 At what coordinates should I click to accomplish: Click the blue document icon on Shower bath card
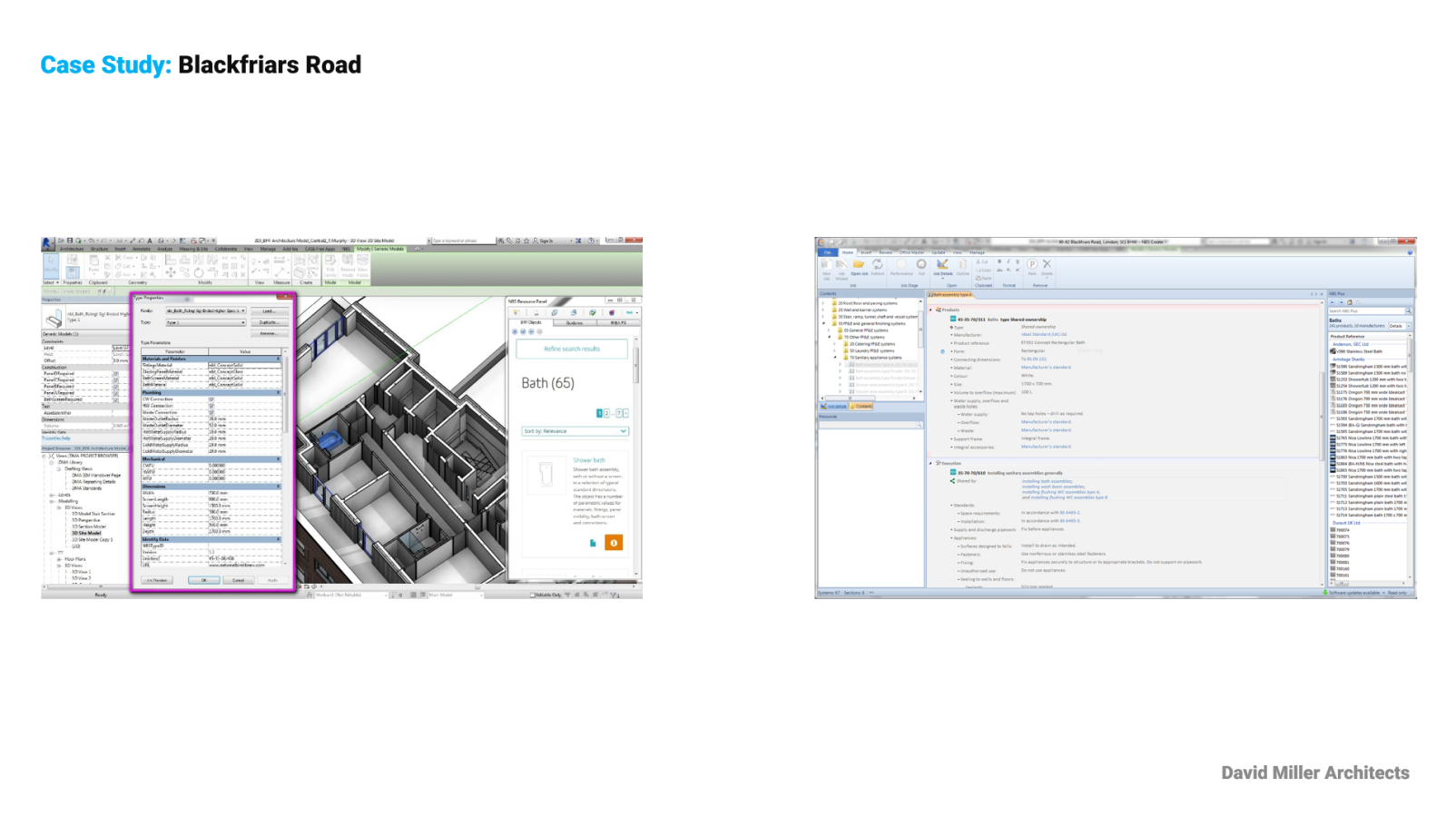[x=593, y=543]
